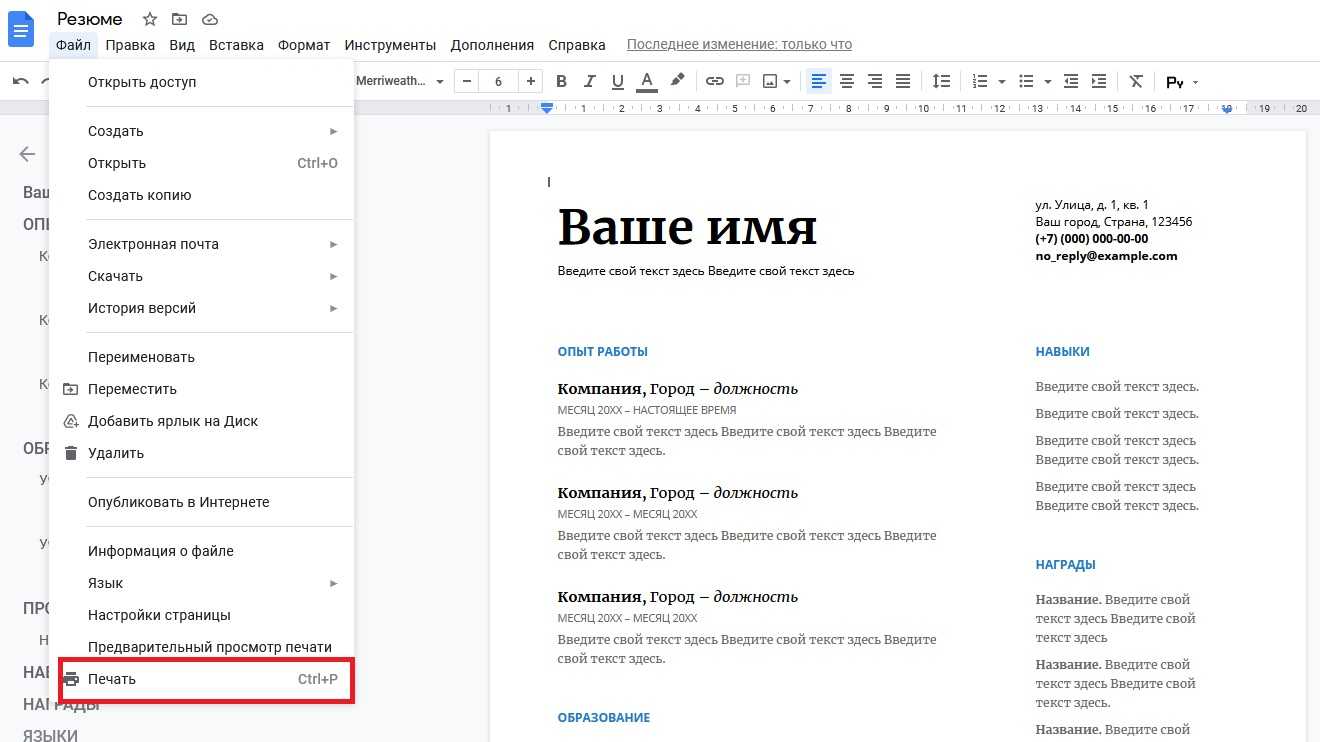Click the increase font size plus button

tap(531, 81)
